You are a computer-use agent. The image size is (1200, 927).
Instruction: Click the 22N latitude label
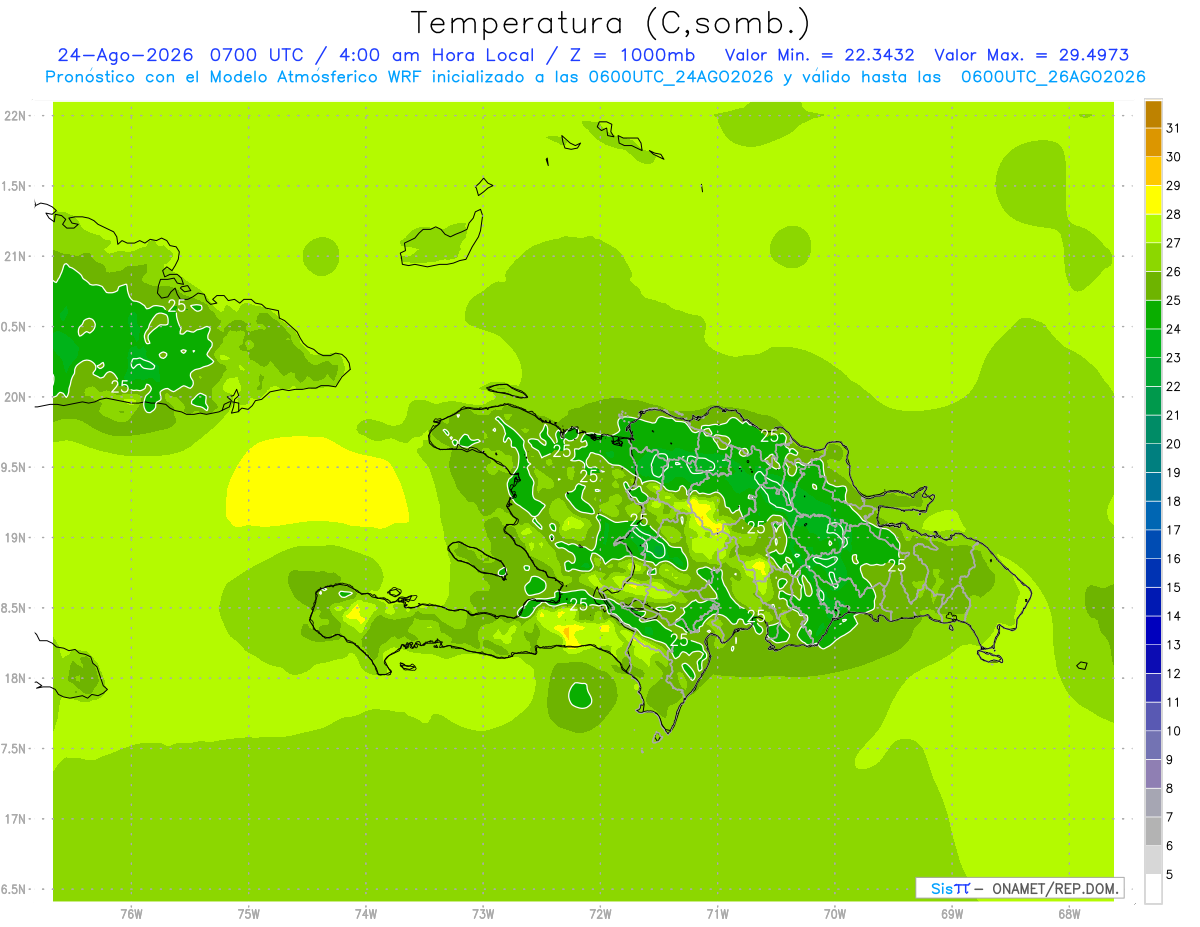point(16,116)
